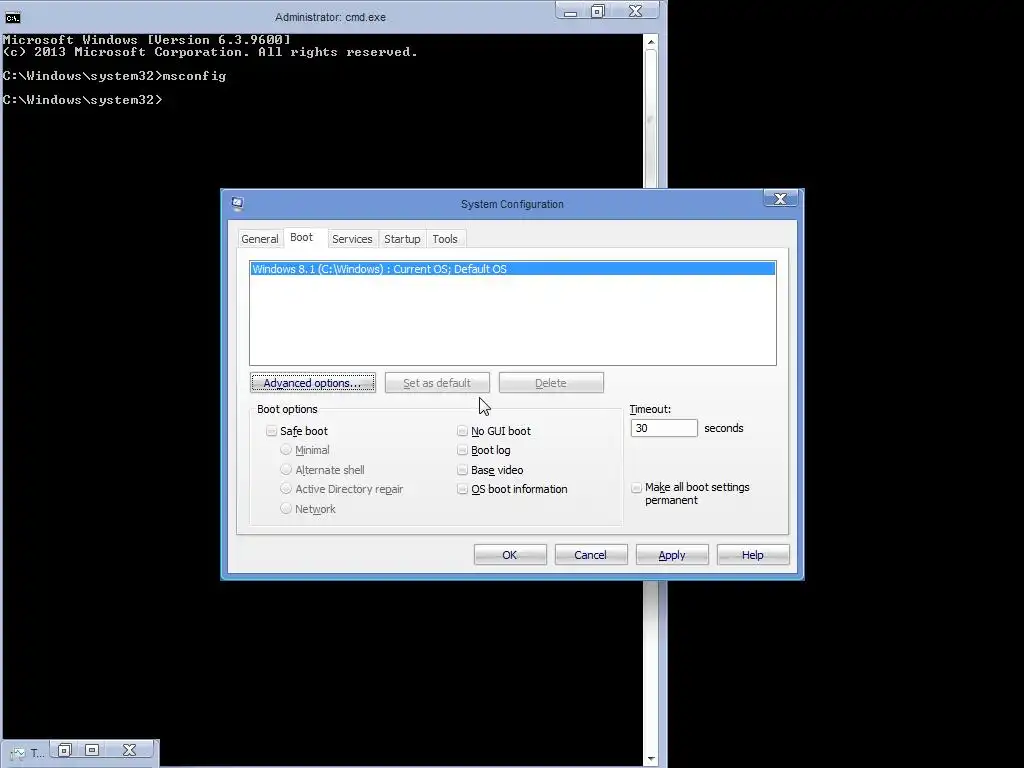Close the System Configuration dialog
The width and height of the screenshot is (1024, 768).
click(x=780, y=199)
